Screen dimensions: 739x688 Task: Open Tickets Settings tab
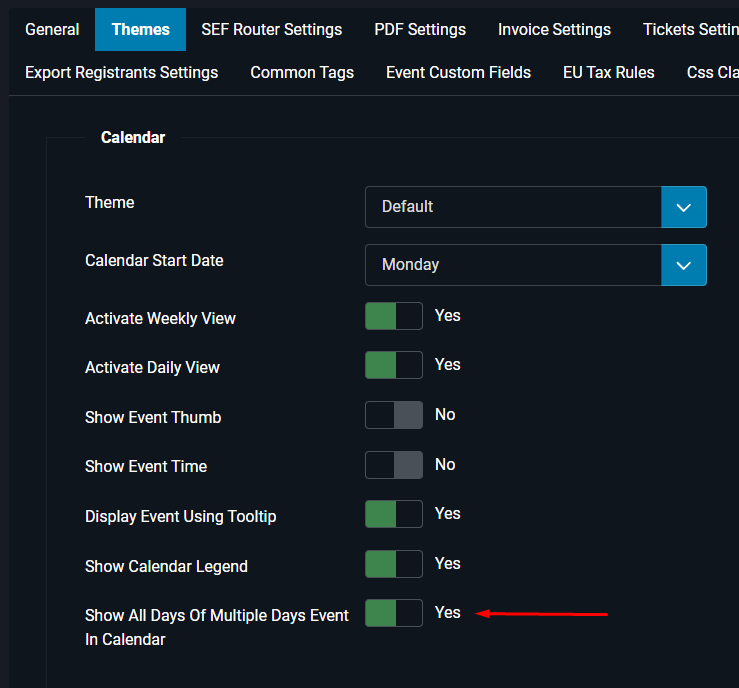(690, 29)
